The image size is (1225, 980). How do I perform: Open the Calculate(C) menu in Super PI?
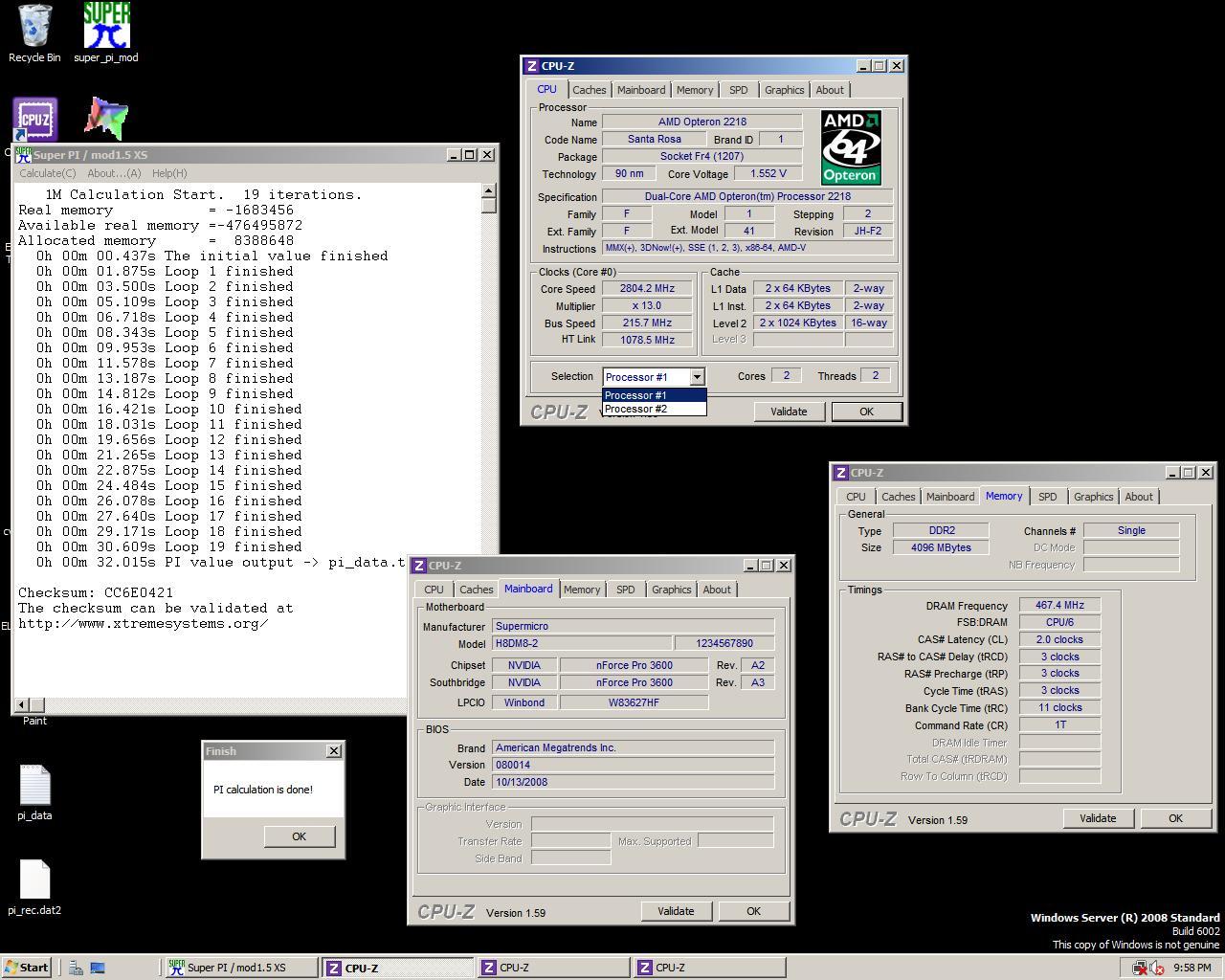coord(48,173)
